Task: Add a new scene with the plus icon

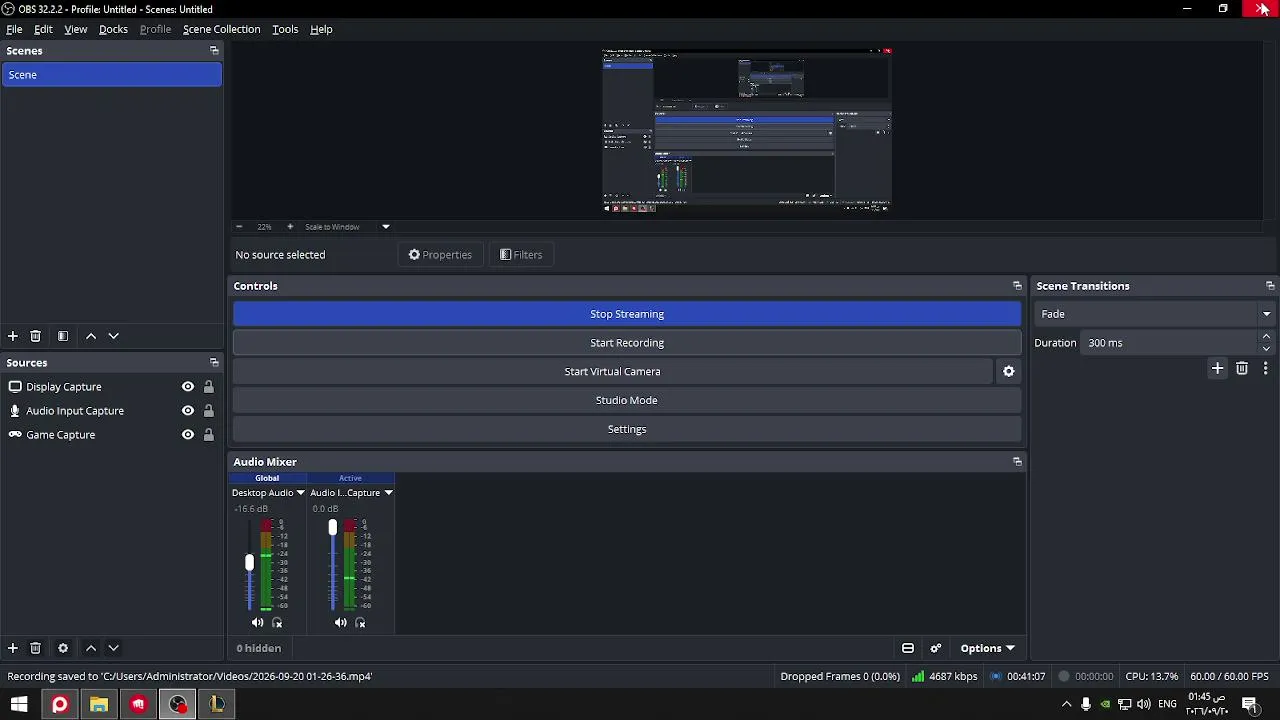Action: (x=13, y=336)
